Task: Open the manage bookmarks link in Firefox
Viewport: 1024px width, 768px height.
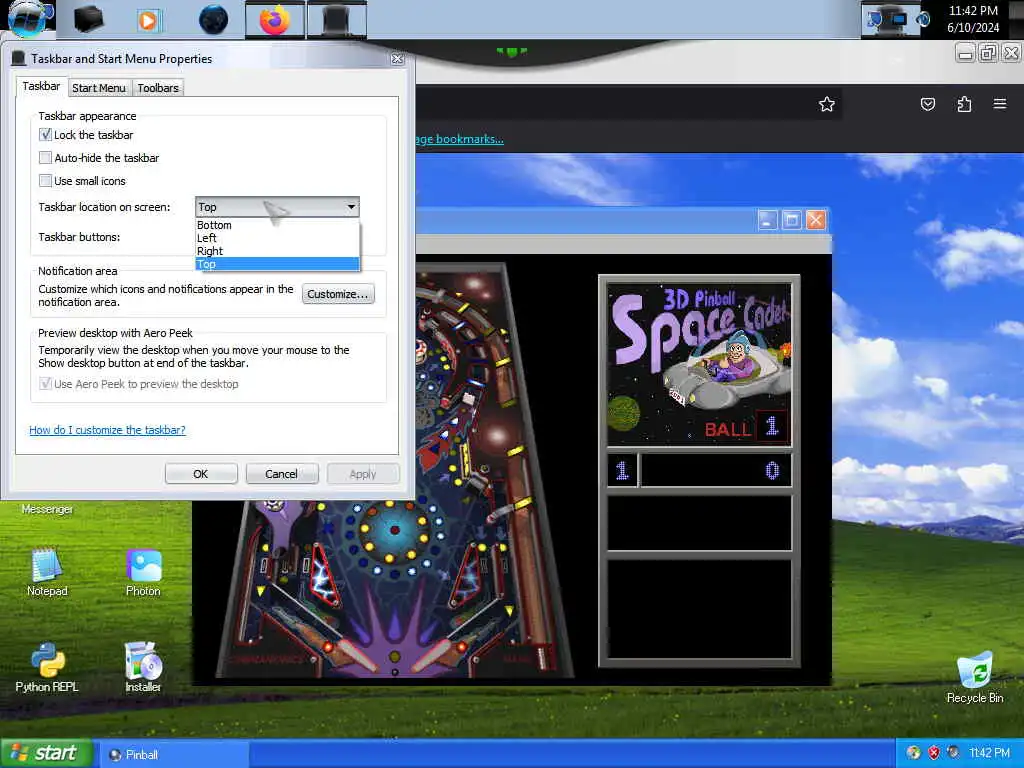Action: point(459,139)
